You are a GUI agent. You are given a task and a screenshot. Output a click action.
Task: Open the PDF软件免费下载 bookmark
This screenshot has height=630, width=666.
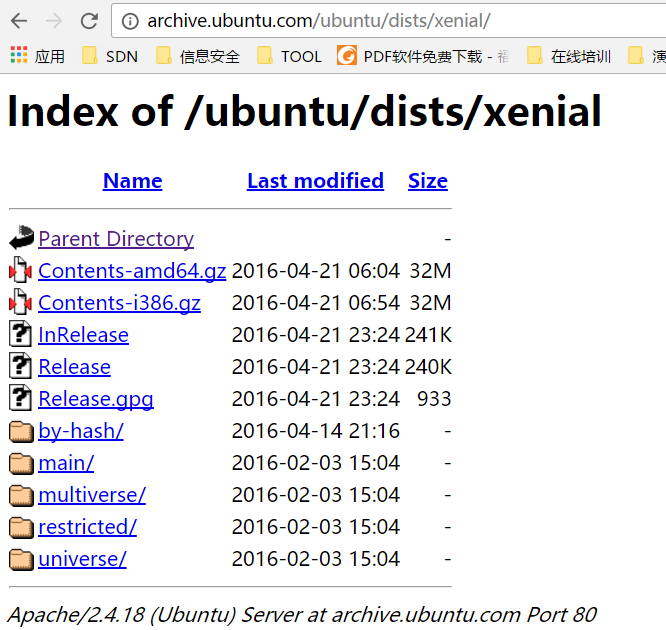click(423, 56)
